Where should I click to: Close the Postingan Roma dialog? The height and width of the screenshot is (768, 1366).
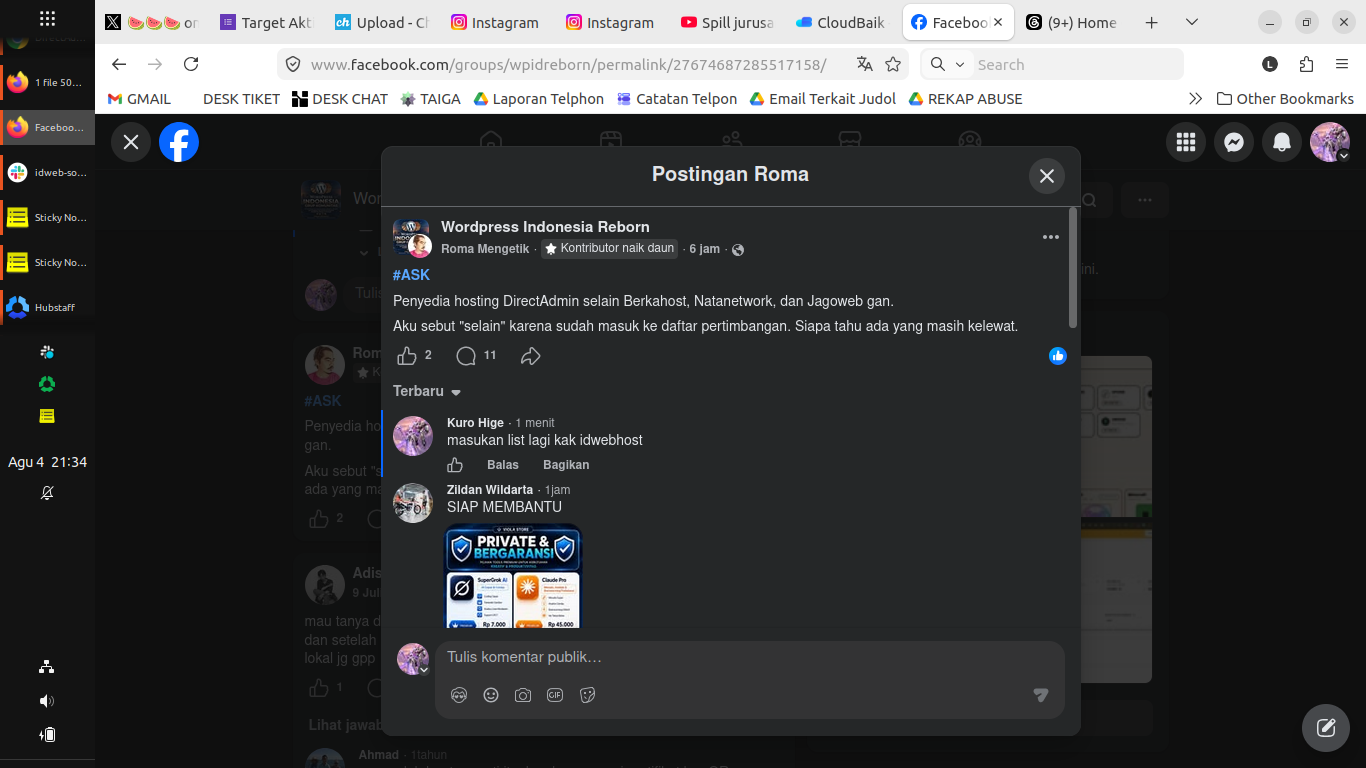click(x=1047, y=176)
